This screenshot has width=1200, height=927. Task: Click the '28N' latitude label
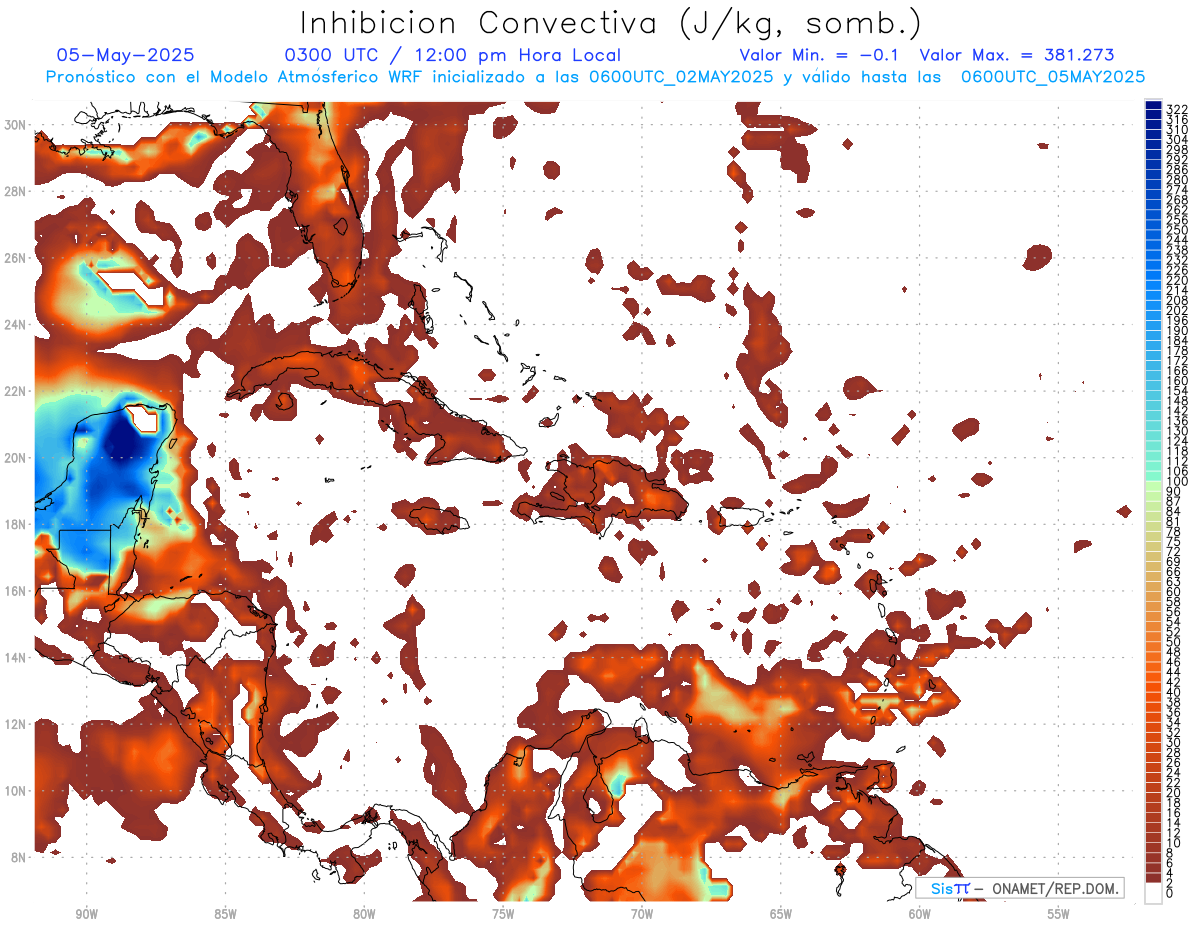click(x=16, y=191)
